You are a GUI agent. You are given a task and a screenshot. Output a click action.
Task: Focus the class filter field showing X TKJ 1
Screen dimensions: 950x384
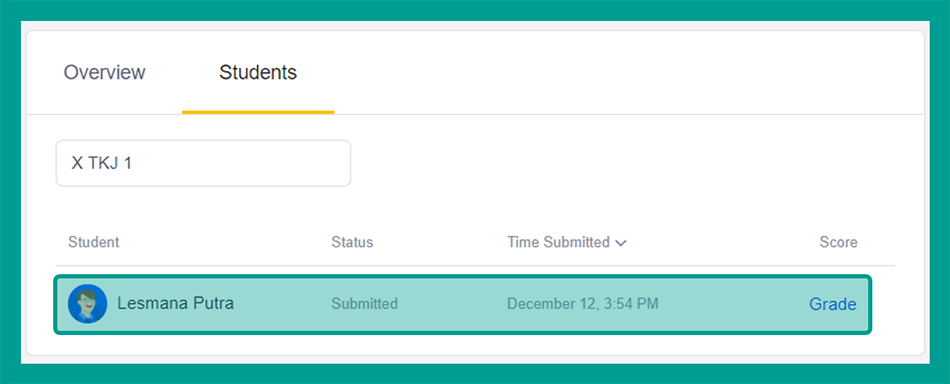(203, 163)
